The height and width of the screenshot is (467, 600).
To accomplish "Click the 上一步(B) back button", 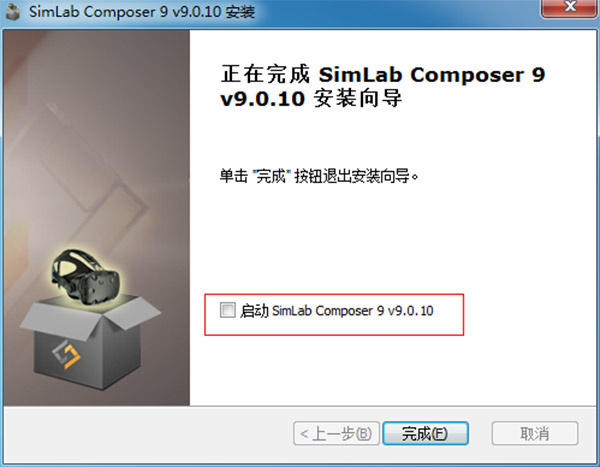I will coord(336,433).
